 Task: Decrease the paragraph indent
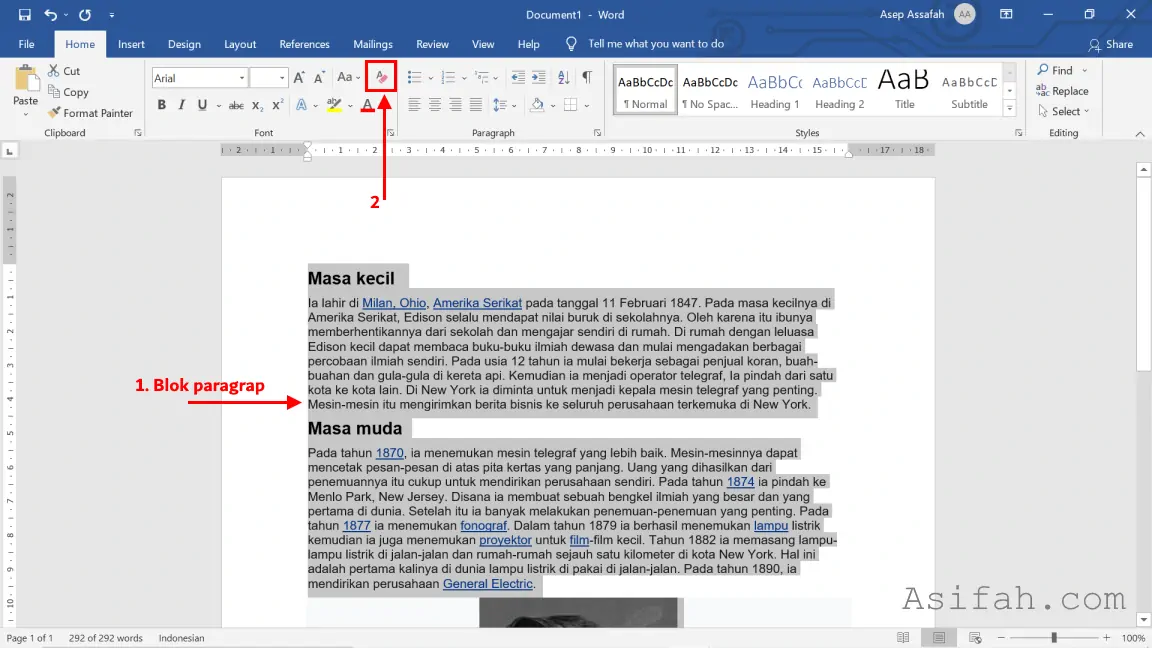coord(518,77)
